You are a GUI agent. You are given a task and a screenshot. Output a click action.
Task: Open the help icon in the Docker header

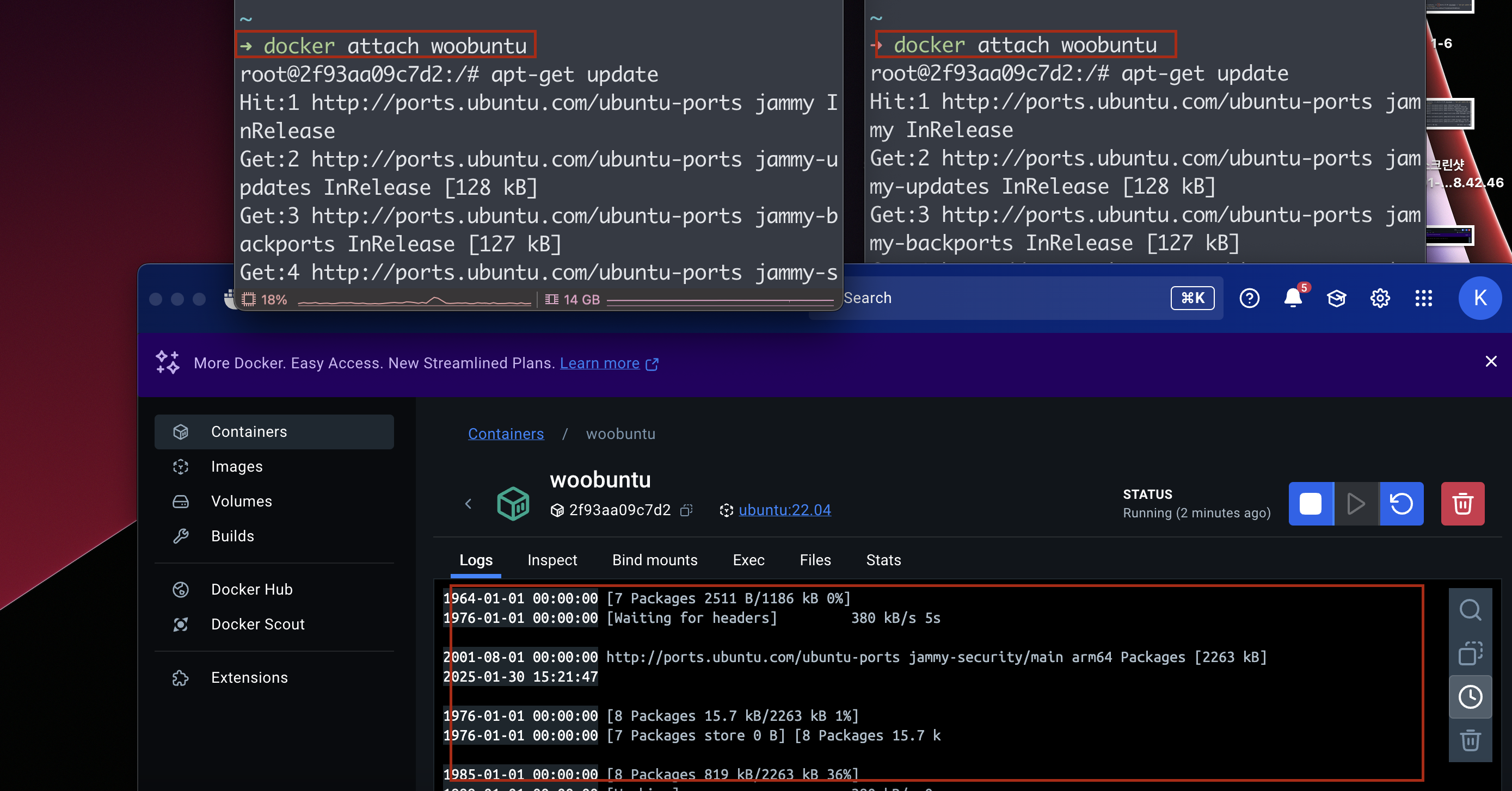[x=1249, y=298]
